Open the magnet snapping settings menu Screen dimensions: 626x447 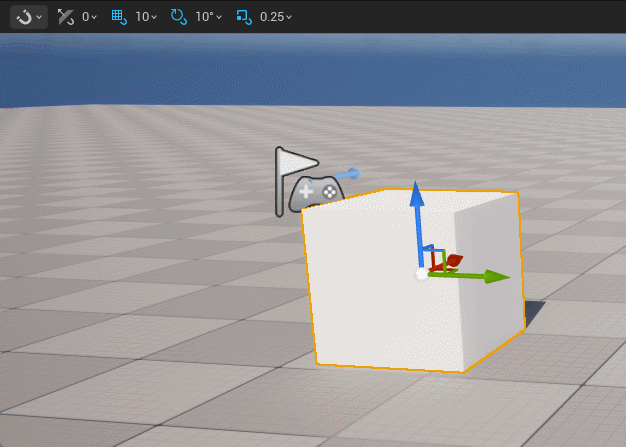click(x=29, y=17)
